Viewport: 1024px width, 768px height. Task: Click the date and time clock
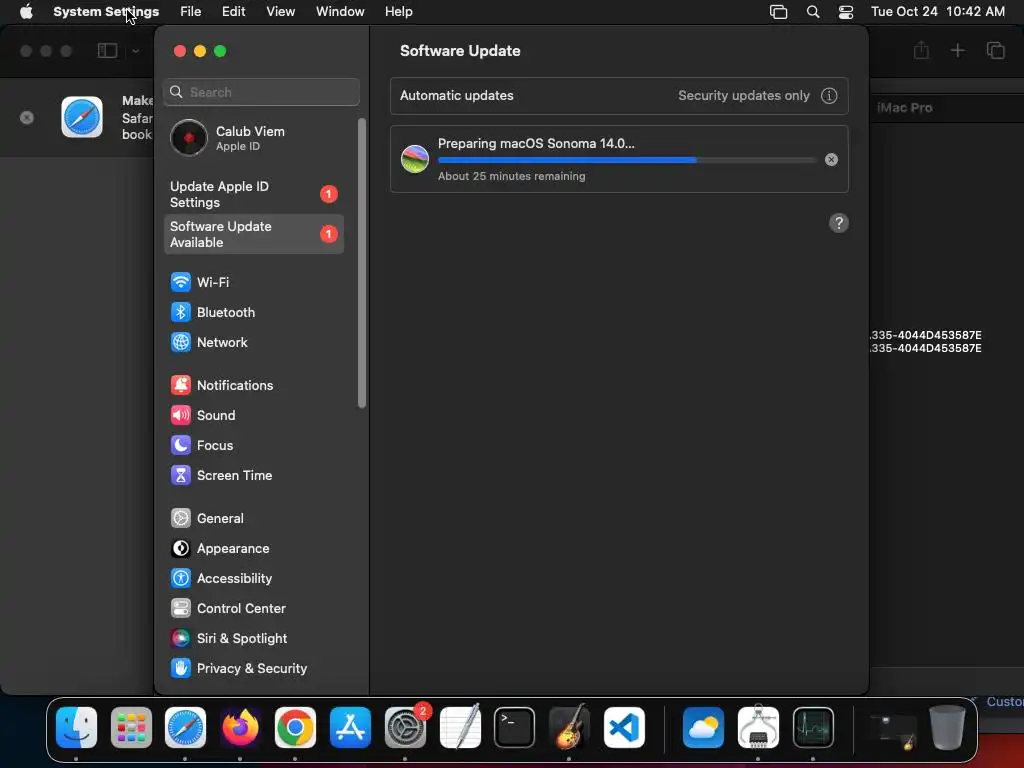938,12
